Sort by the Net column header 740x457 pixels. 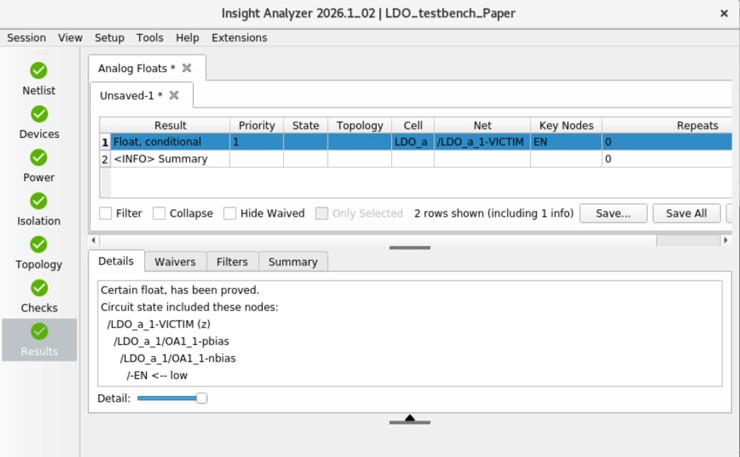pos(482,126)
